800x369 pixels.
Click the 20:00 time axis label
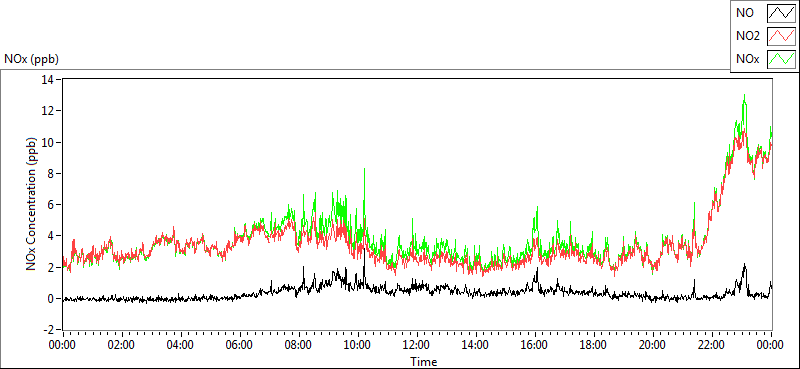(653, 345)
